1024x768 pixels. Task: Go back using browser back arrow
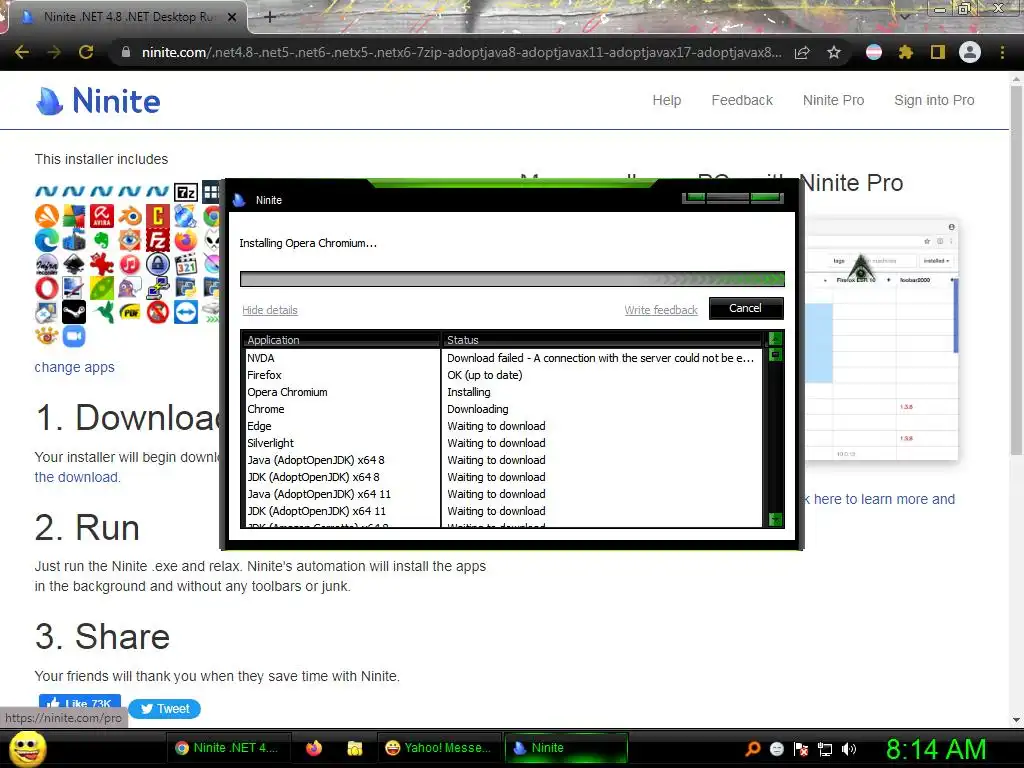coord(22,52)
